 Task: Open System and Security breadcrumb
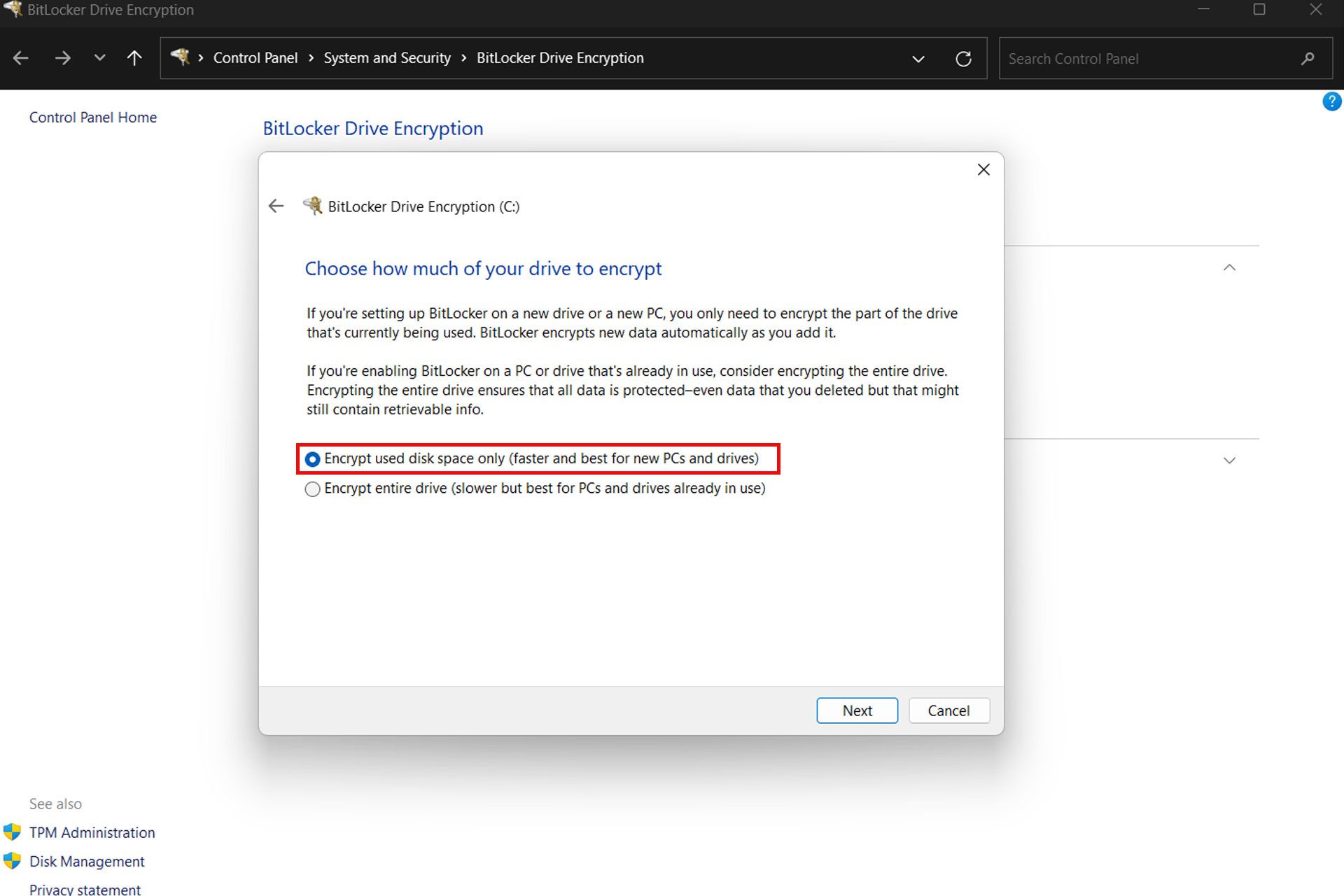387,58
